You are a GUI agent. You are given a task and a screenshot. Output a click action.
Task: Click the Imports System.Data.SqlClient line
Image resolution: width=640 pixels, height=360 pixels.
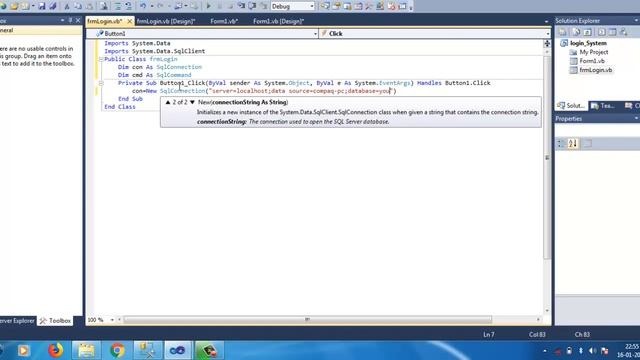[155, 51]
